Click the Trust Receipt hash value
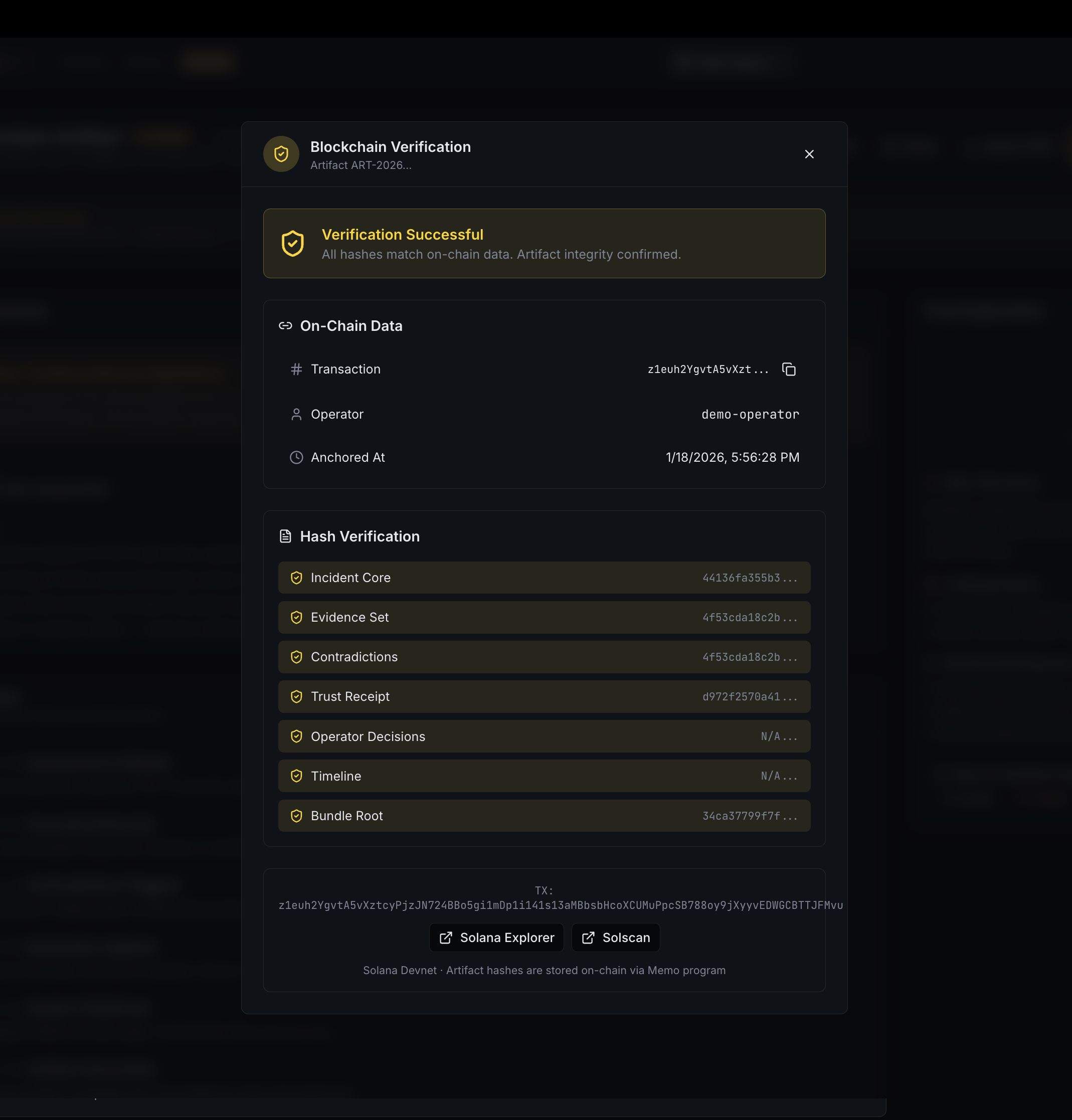Image resolution: width=1072 pixels, height=1120 pixels. pos(749,696)
